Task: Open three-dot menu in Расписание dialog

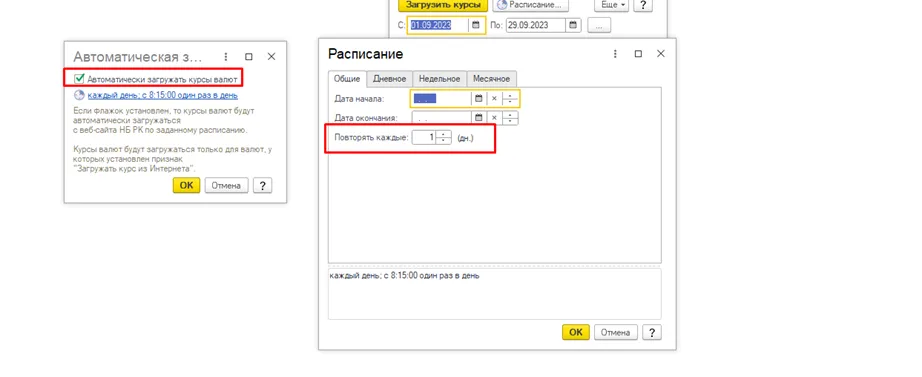Action: point(615,54)
